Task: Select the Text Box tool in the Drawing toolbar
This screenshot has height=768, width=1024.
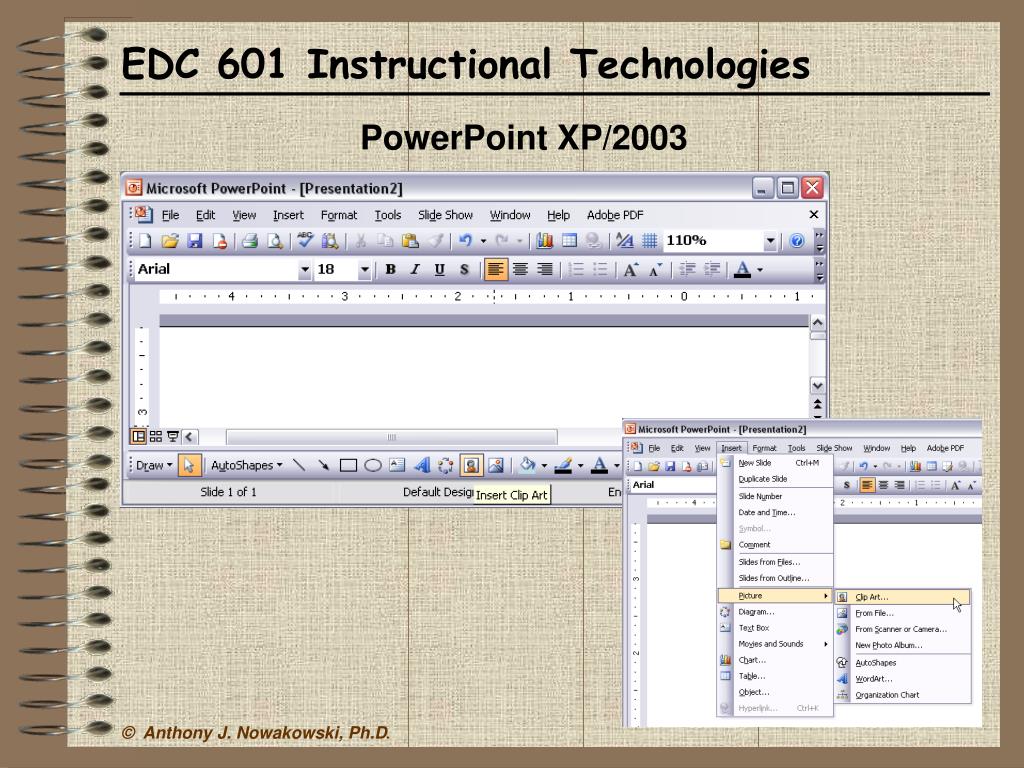Action: (x=397, y=465)
